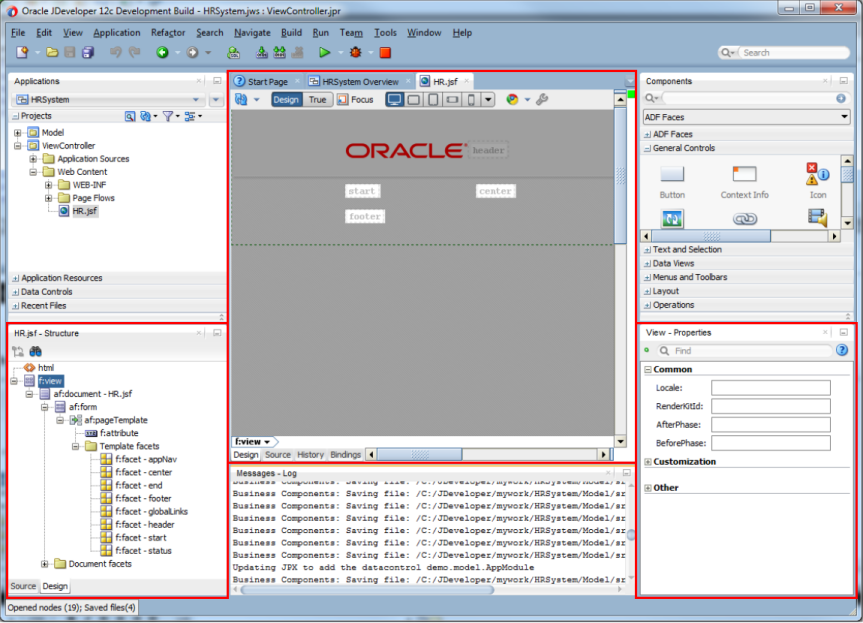Click the red Stop square icon
This screenshot has height=623, width=863.
click(x=385, y=53)
